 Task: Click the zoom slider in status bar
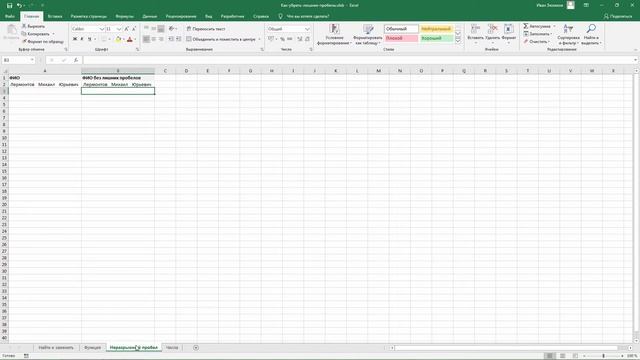(604, 356)
